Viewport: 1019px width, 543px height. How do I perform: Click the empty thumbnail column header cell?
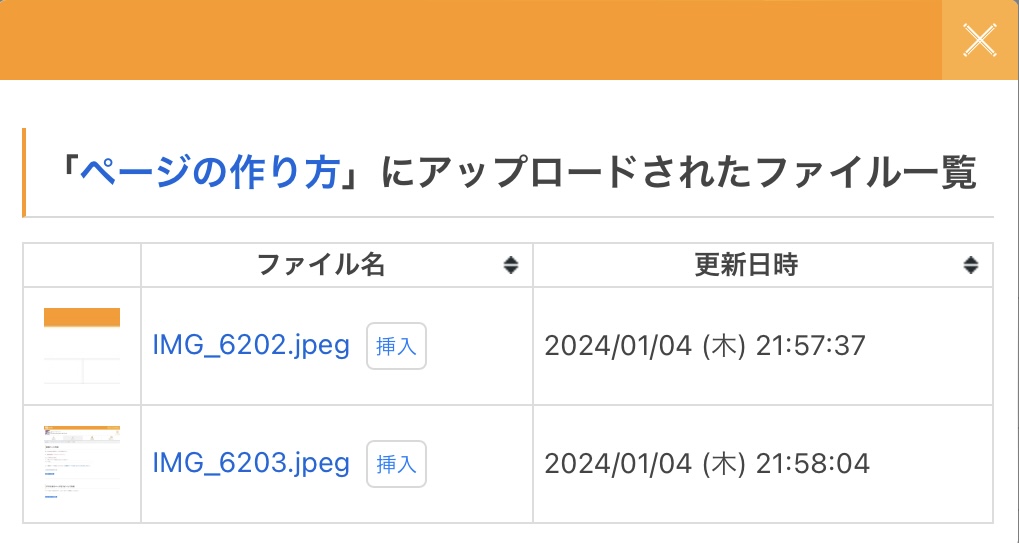(x=82, y=265)
